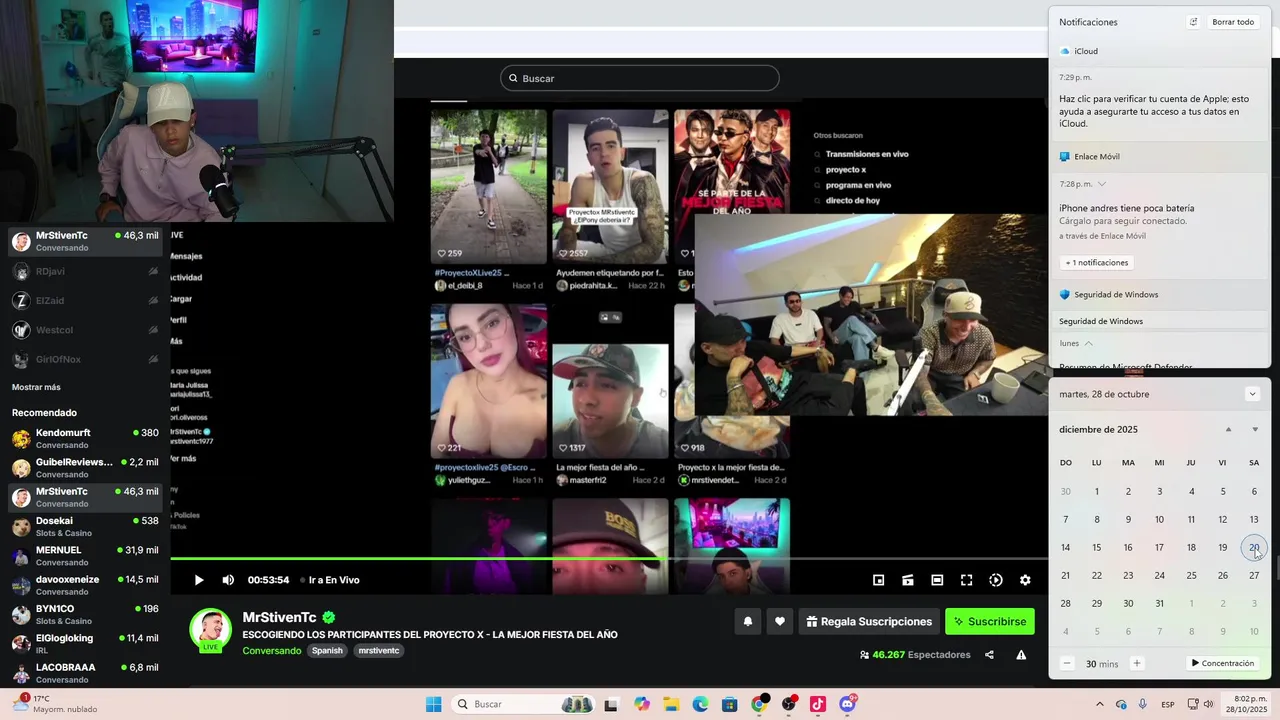Open recommended channel ElGlogloking
The width and height of the screenshot is (1280, 720).
tap(85, 643)
